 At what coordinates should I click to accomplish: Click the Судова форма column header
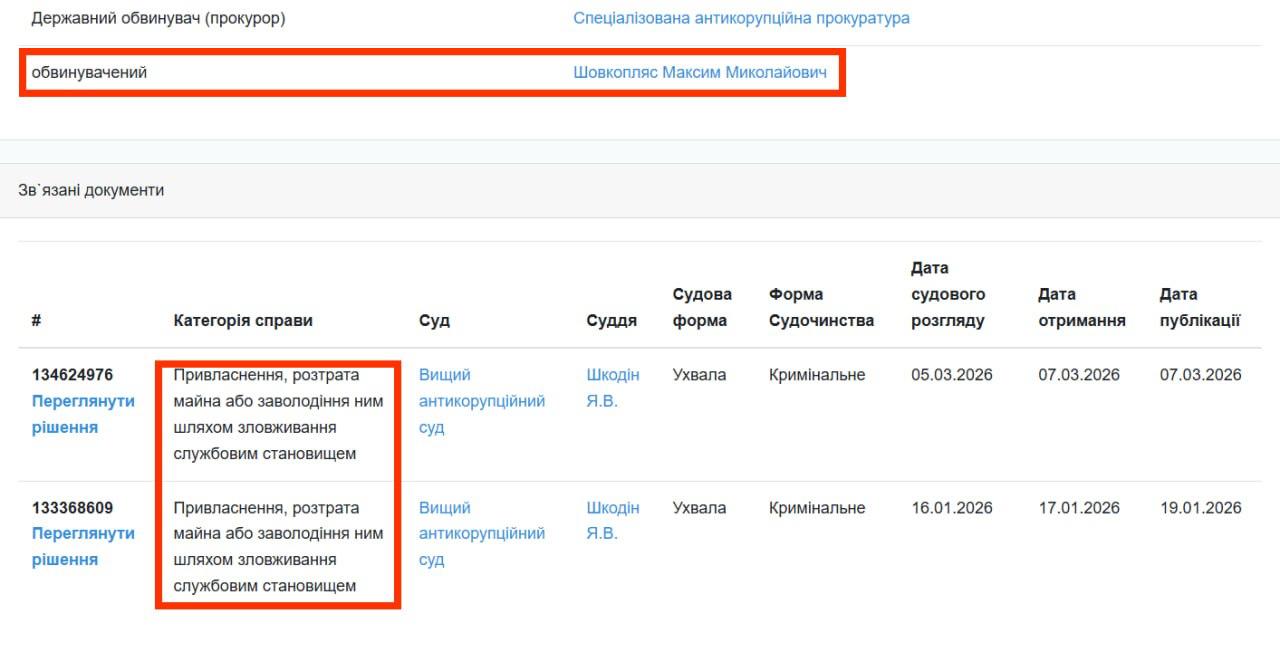[x=702, y=307]
